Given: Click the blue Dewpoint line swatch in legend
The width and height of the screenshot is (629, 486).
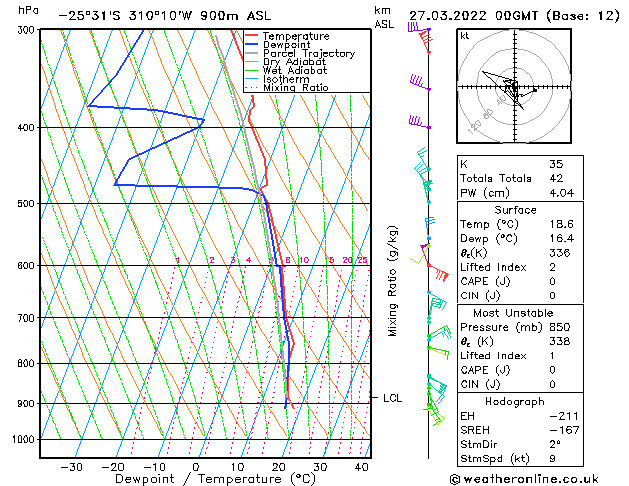Looking at the screenshot, I should pyautogui.click(x=252, y=45).
